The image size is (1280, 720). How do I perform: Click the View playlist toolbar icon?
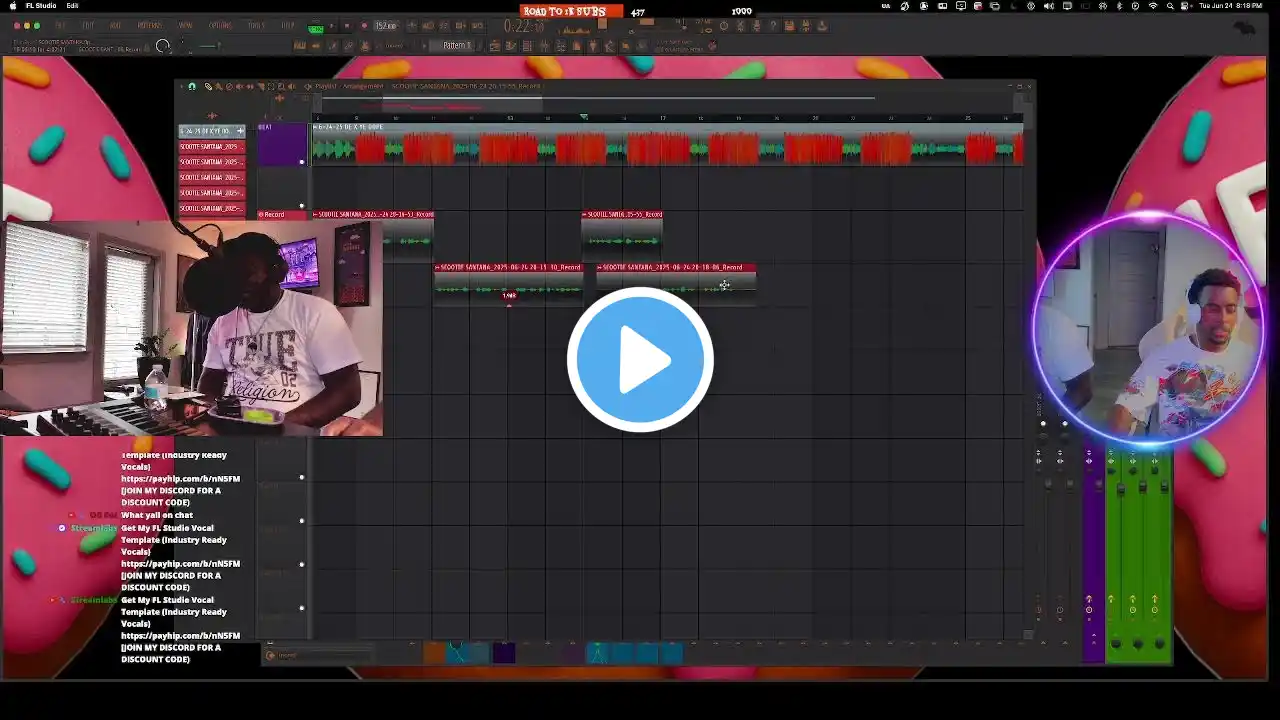pos(495,45)
